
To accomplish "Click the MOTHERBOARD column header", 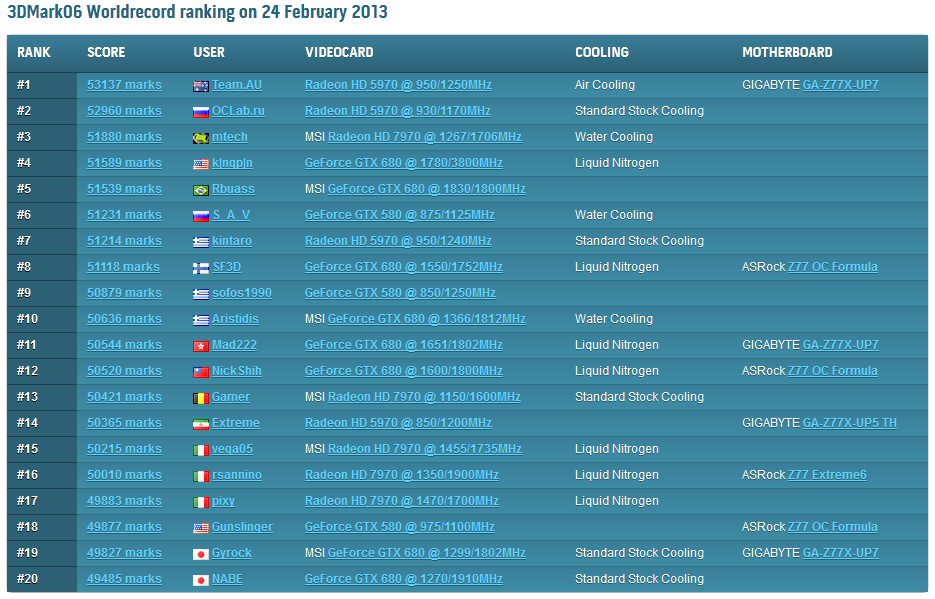I will coord(787,52).
